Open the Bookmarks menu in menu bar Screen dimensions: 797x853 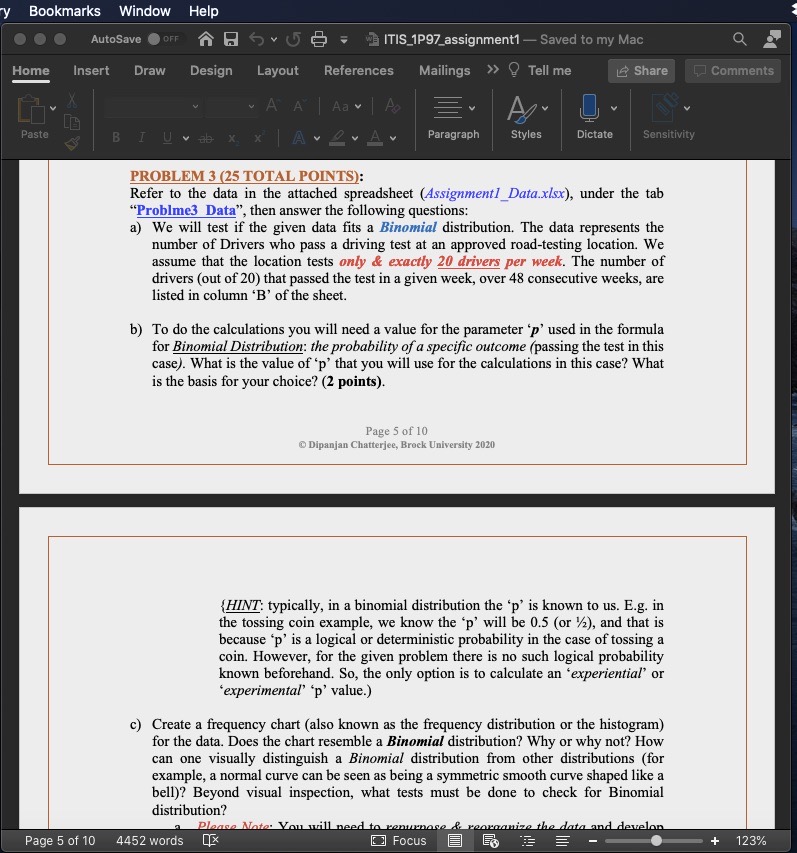pyautogui.click(x=65, y=11)
